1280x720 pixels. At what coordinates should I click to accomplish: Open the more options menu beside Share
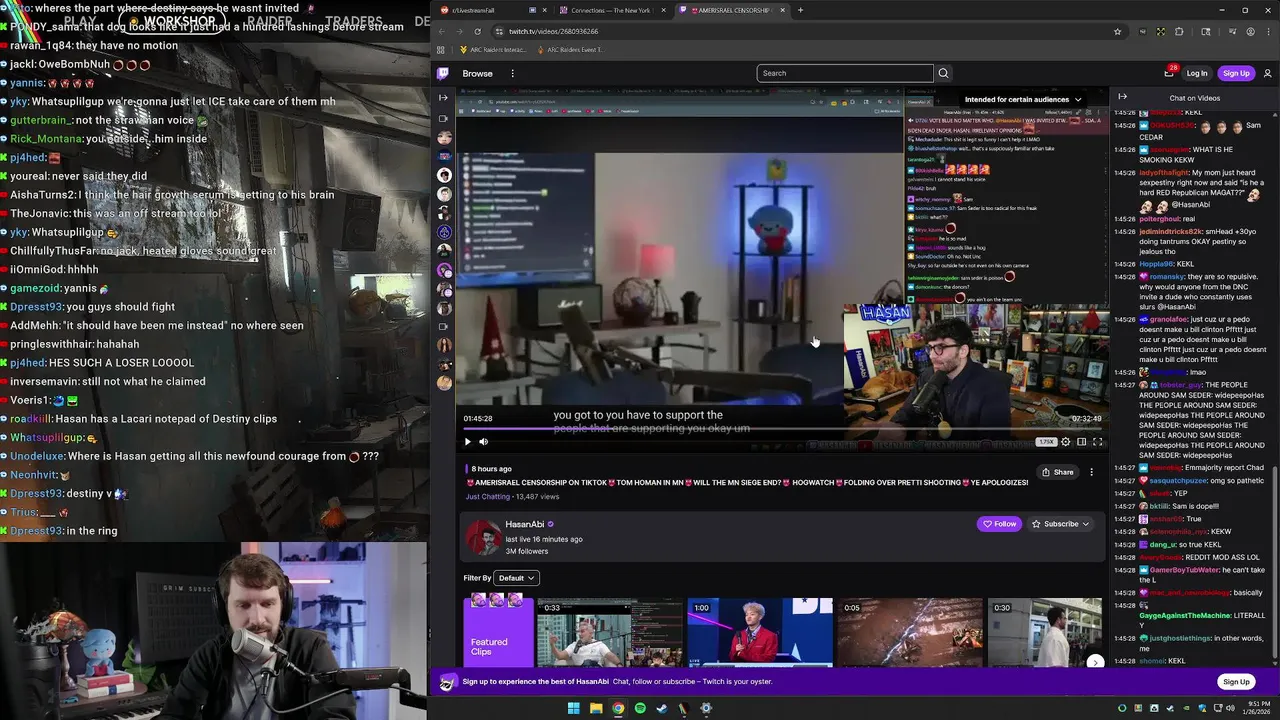point(1091,472)
